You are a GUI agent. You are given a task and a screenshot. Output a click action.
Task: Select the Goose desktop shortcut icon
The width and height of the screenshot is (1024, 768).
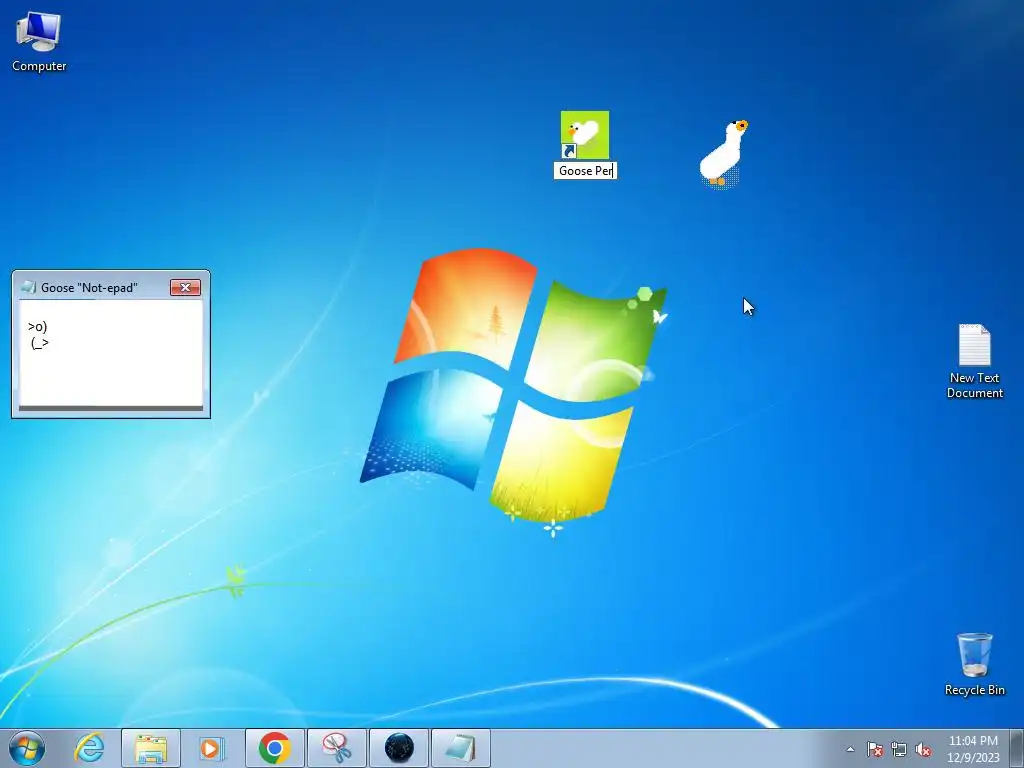point(584,135)
